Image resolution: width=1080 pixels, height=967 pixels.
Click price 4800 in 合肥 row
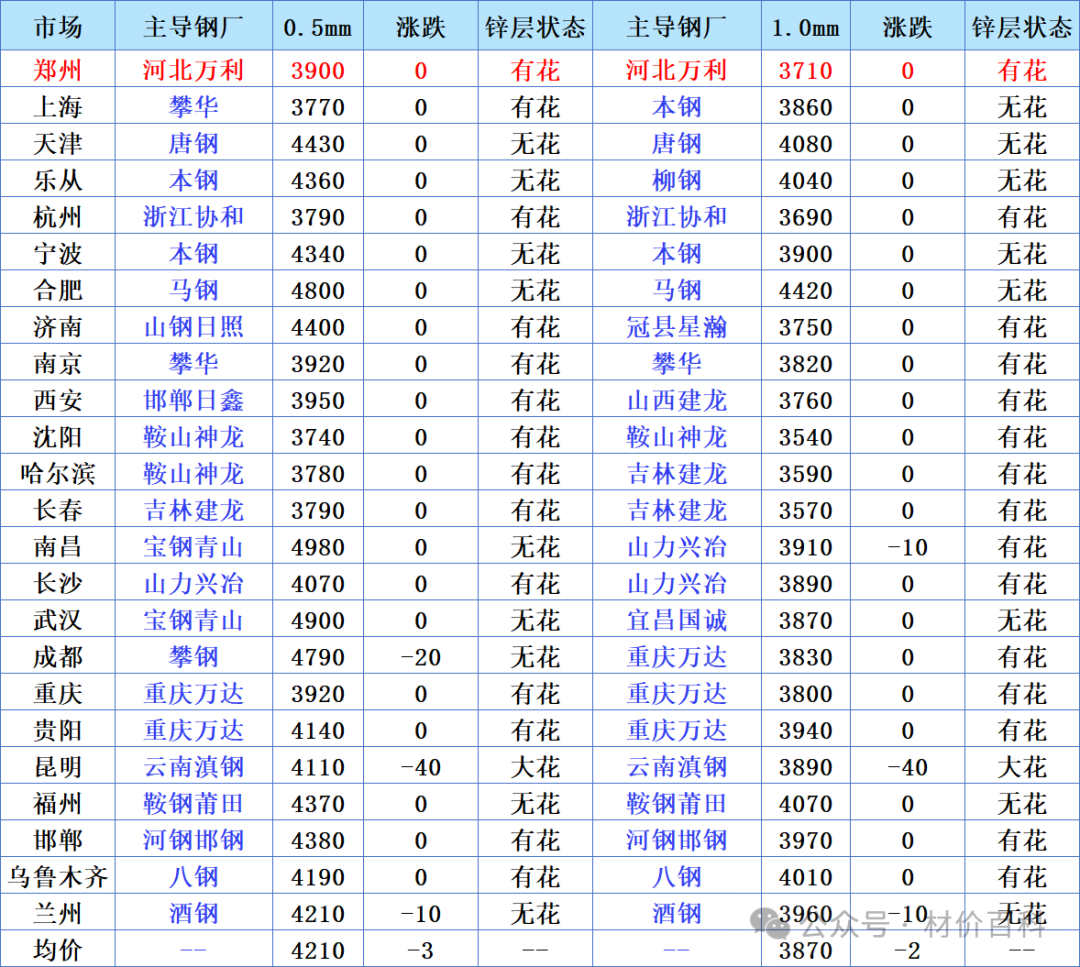point(318,291)
